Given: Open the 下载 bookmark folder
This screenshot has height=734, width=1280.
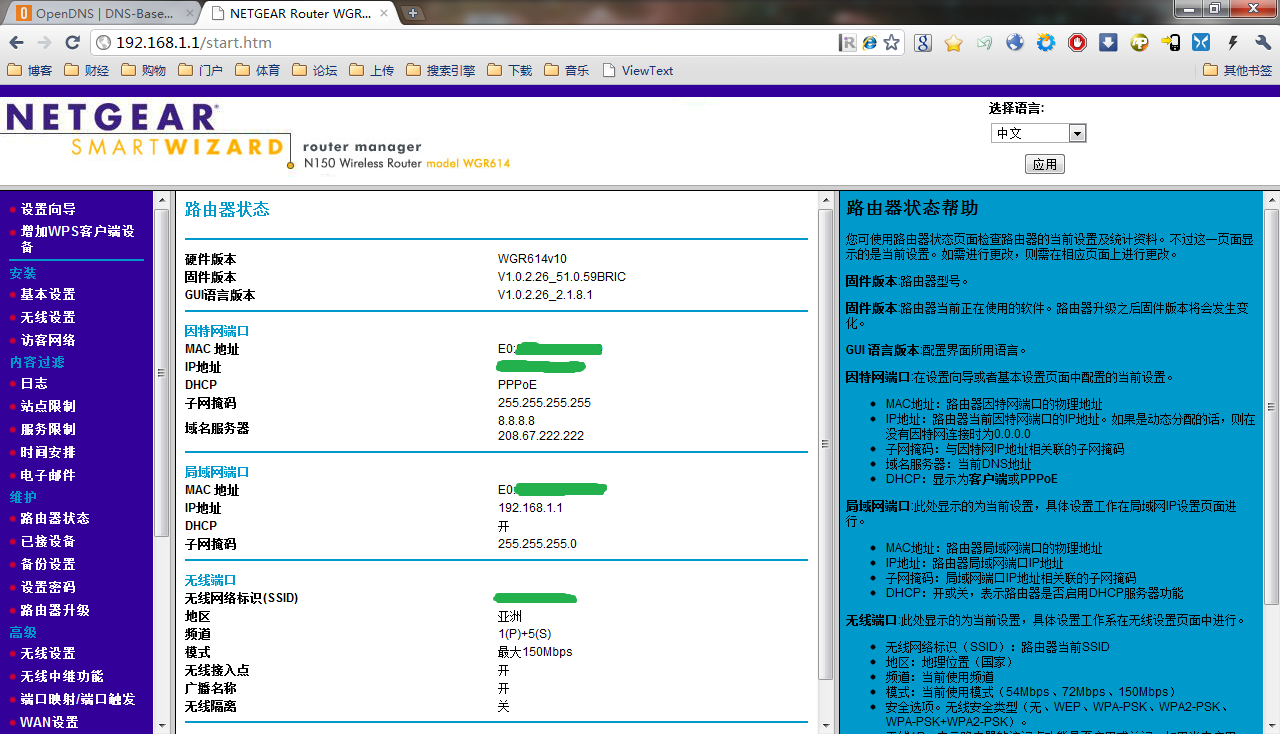Looking at the screenshot, I should 510,71.
